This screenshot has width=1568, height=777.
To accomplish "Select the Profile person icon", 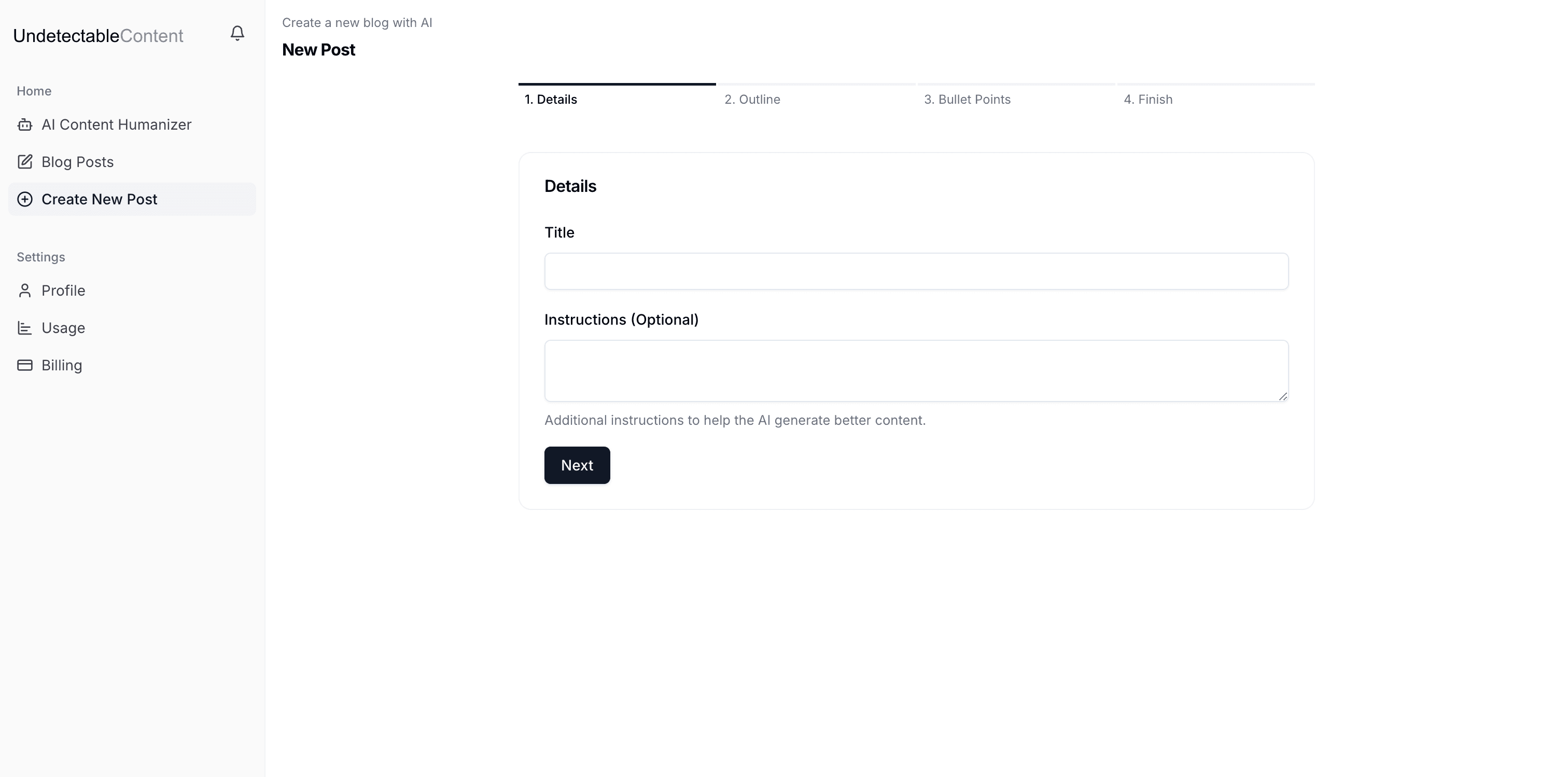I will click(x=25, y=290).
